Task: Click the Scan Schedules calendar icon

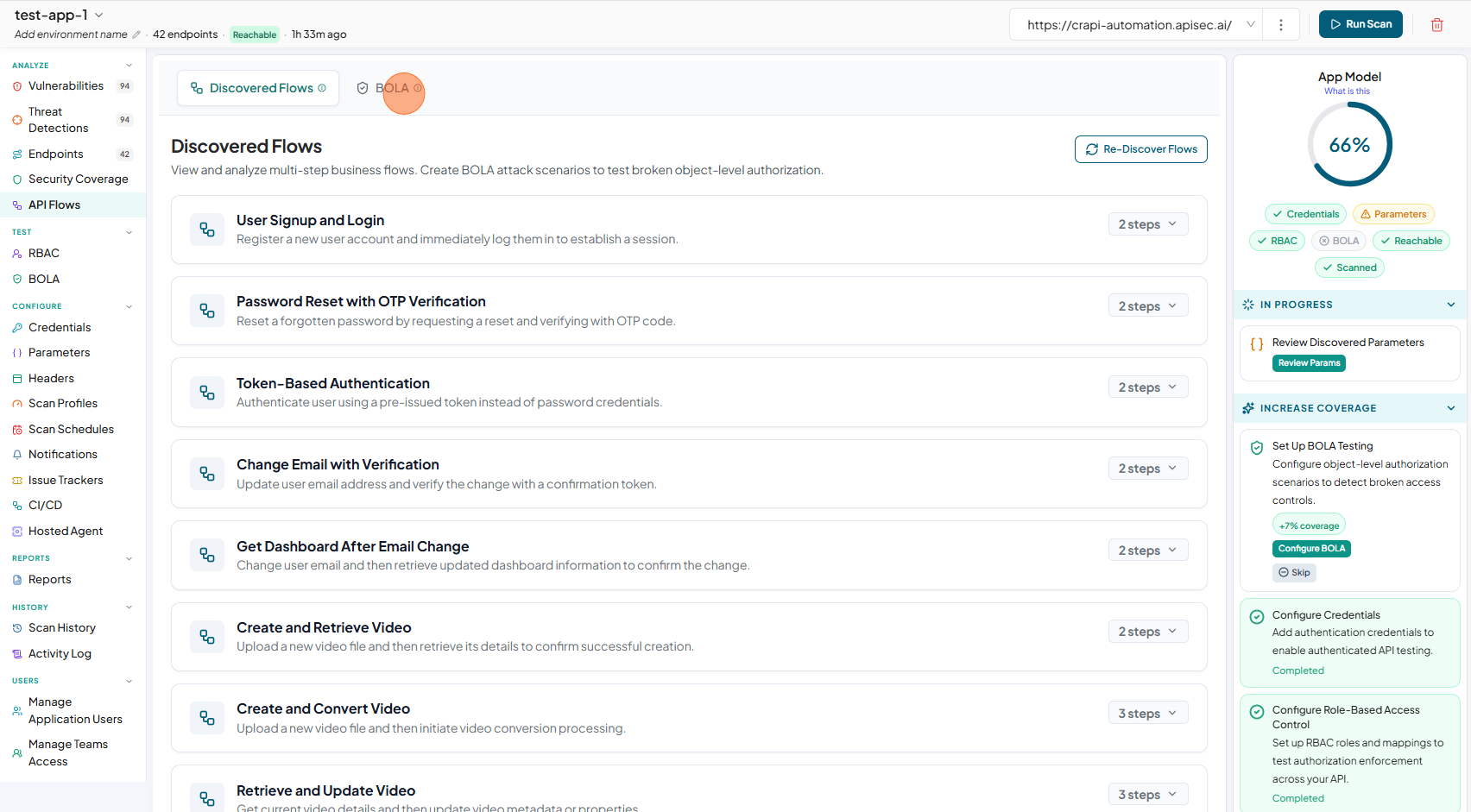Action: click(17, 430)
